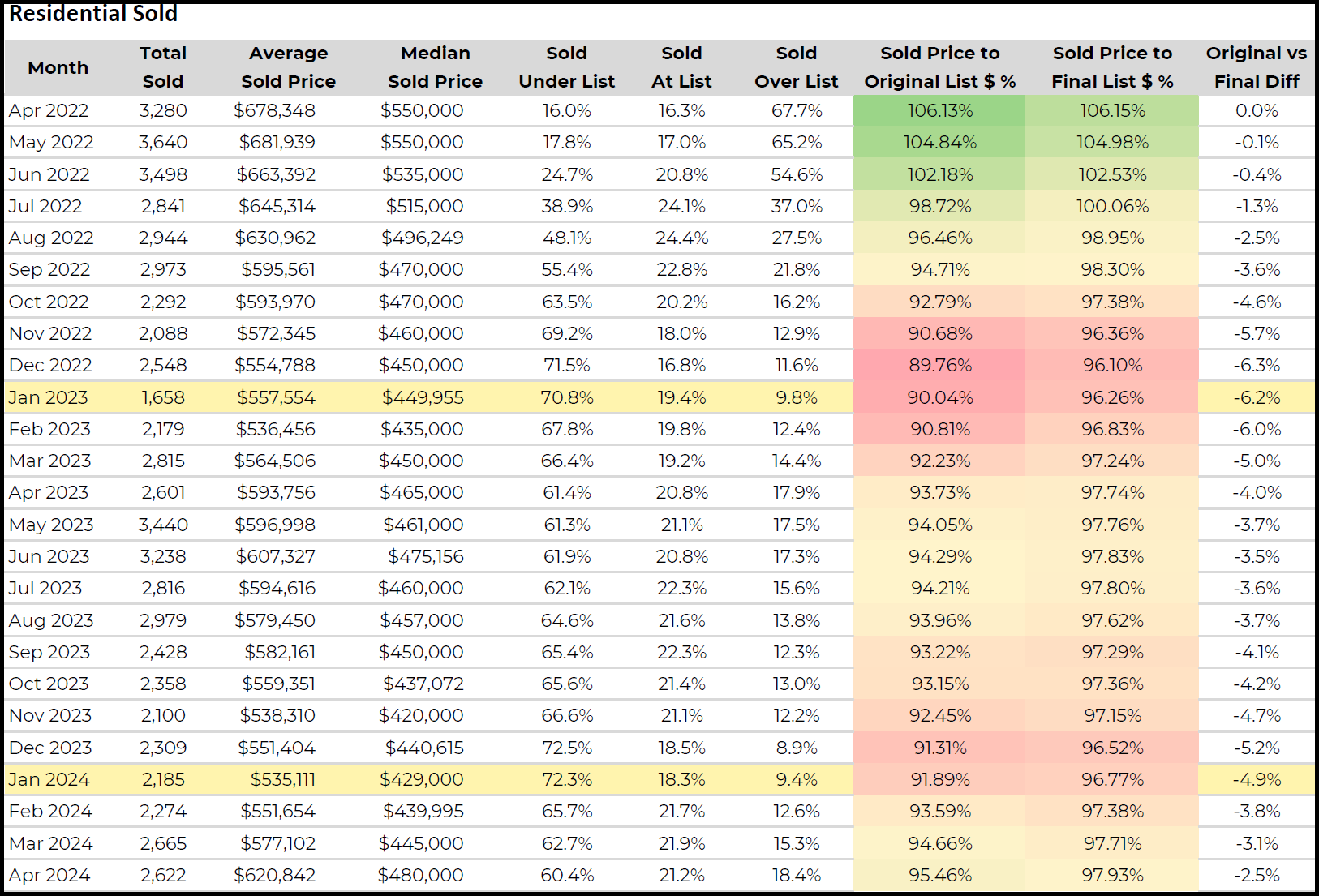Select the $620,842 average price cell
1319x896 pixels.
click(x=274, y=875)
